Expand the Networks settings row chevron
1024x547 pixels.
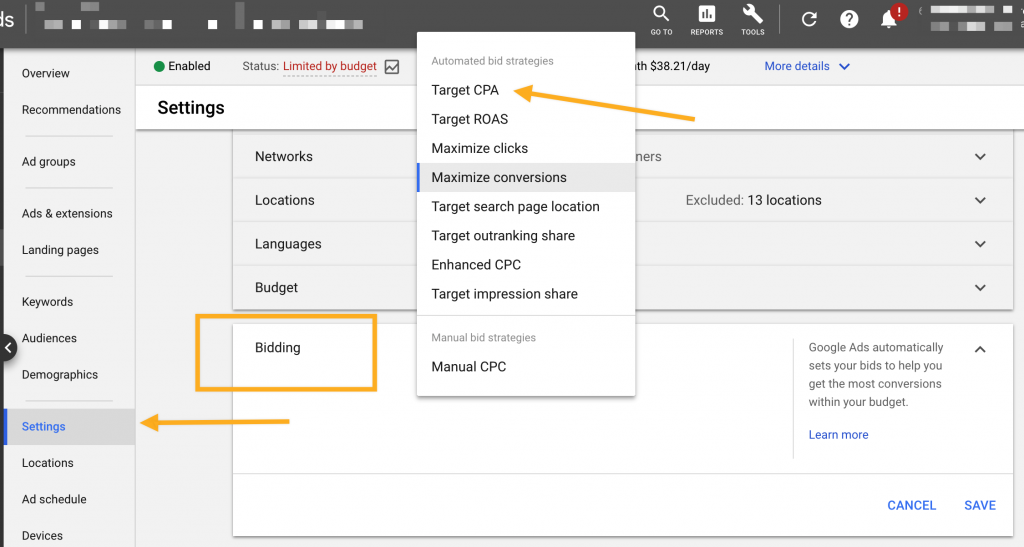pyautogui.click(x=980, y=157)
